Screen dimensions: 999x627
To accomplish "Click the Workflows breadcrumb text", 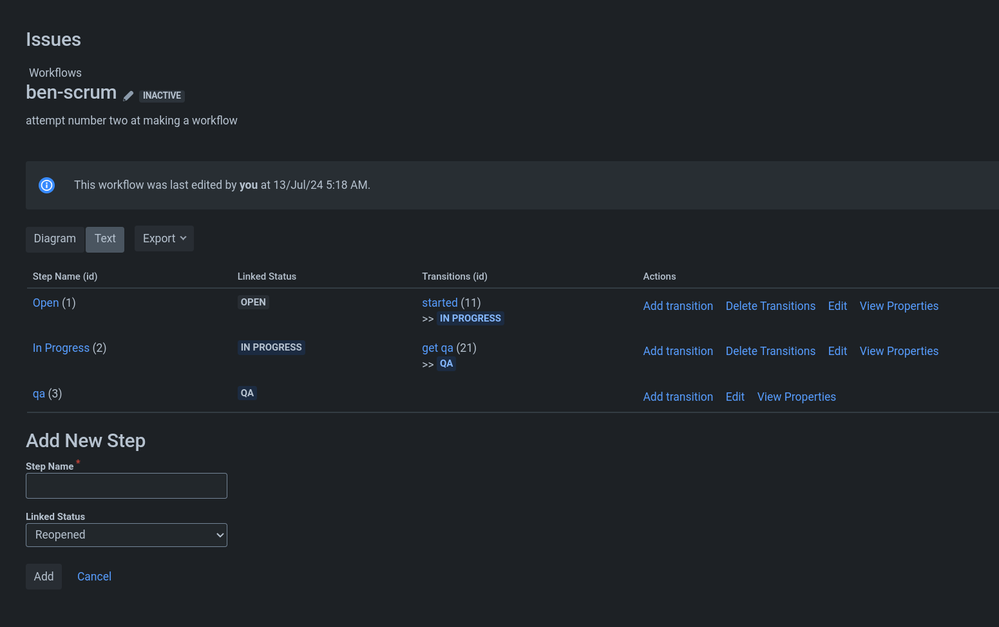I will [55, 73].
